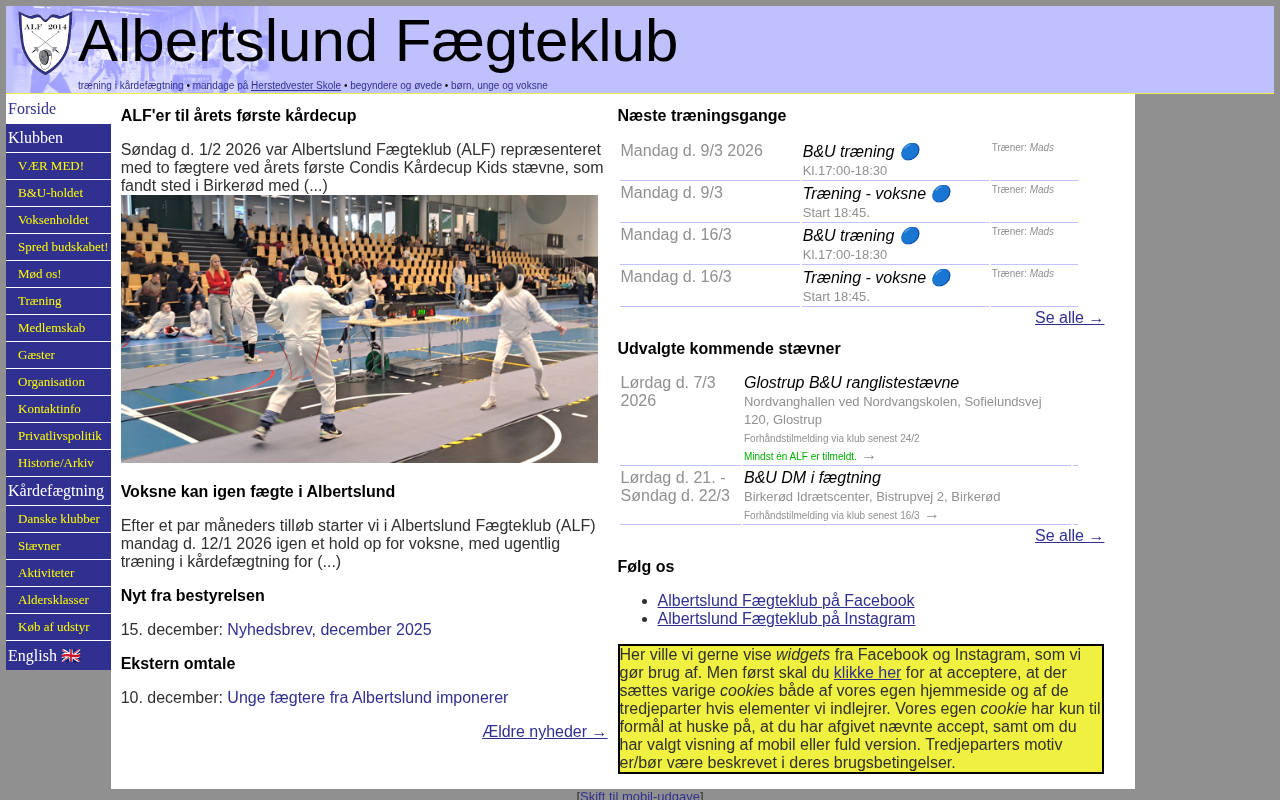This screenshot has width=1280, height=800.
Task: View Privatlivspolitik page
Action: (58, 436)
